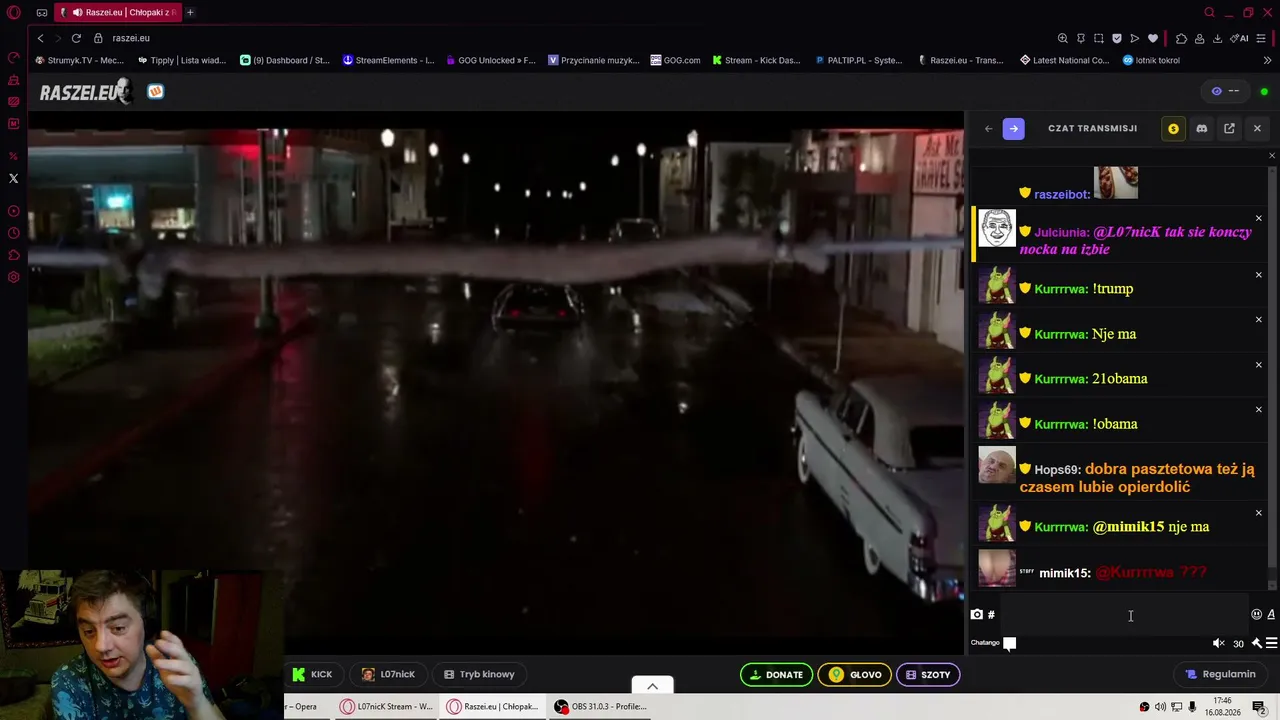Open the SZOTY button
This screenshot has width=1280, height=720.
[928, 675]
